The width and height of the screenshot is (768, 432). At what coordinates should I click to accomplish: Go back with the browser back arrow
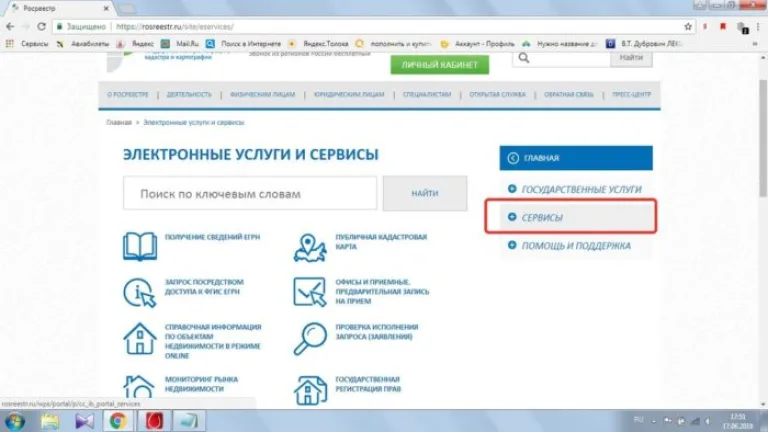pyautogui.click(x=10, y=26)
